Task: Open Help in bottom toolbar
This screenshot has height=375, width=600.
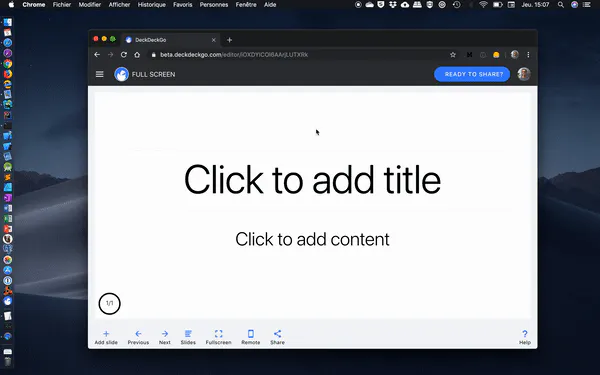Action: (x=525, y=337)
